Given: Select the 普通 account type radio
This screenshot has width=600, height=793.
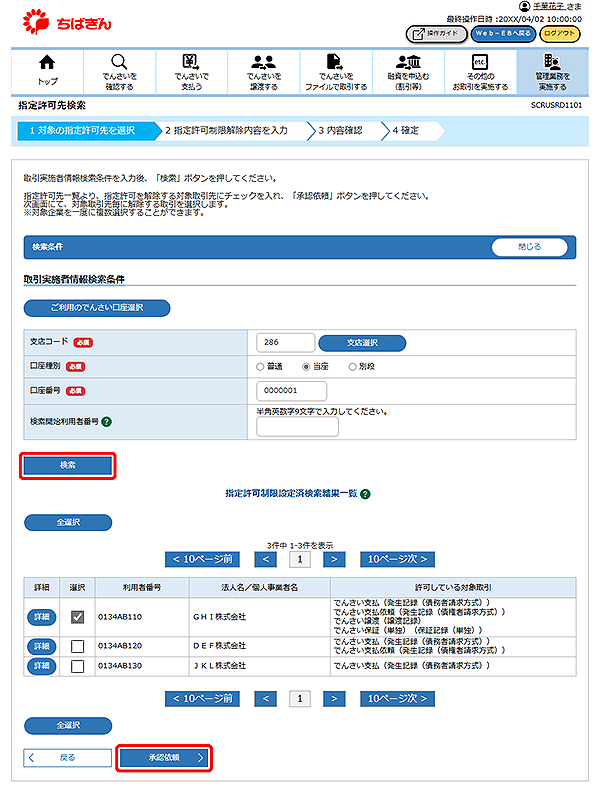Looking at the screenshot, I should coord(260,367).
